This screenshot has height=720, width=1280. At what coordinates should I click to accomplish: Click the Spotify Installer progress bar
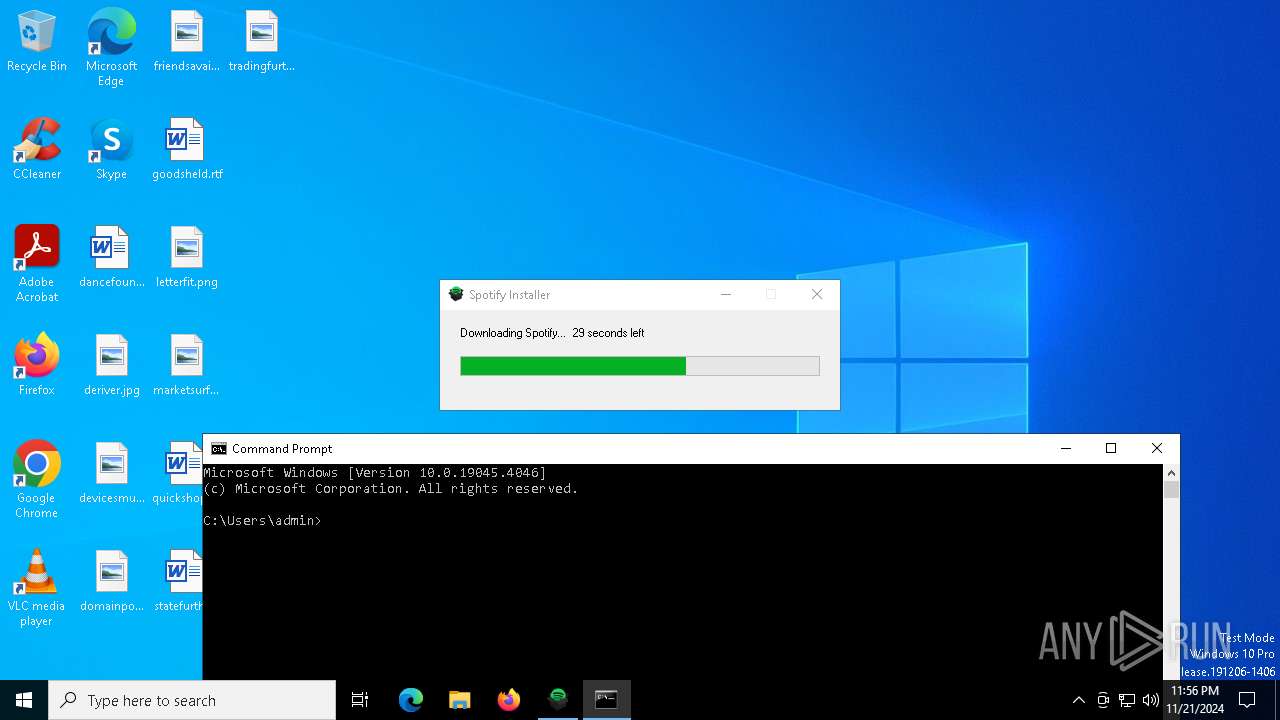640,366
